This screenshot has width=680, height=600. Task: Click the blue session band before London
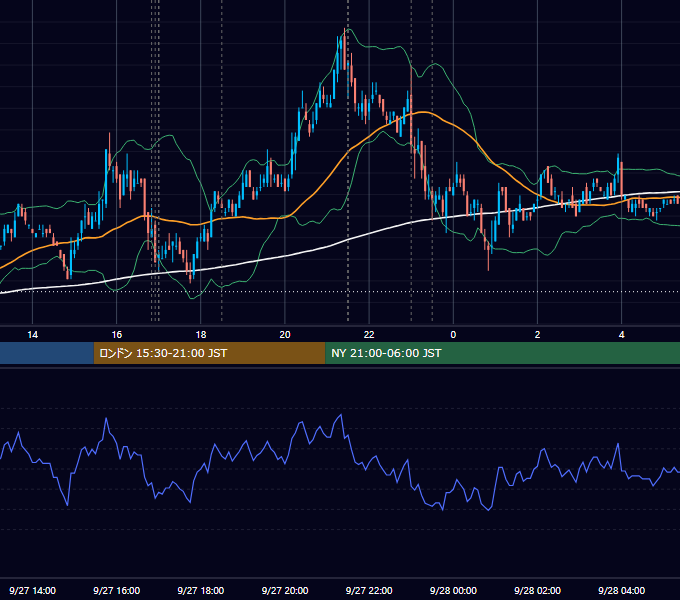[47, 353]
